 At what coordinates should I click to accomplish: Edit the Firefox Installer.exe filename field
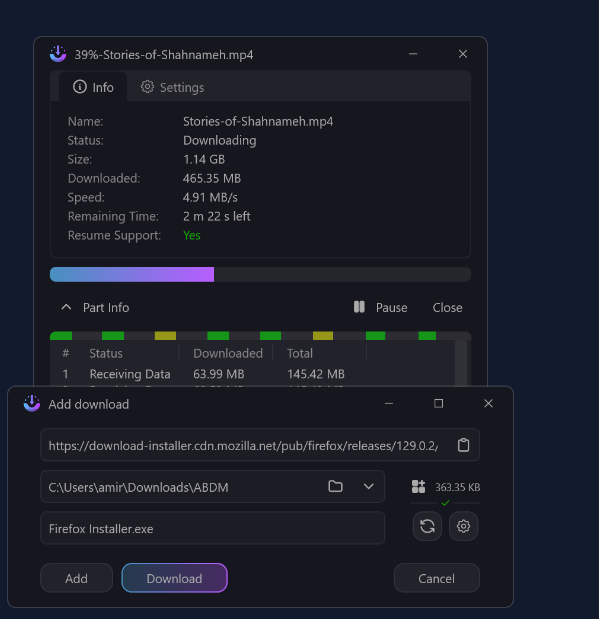coord(212,529)
